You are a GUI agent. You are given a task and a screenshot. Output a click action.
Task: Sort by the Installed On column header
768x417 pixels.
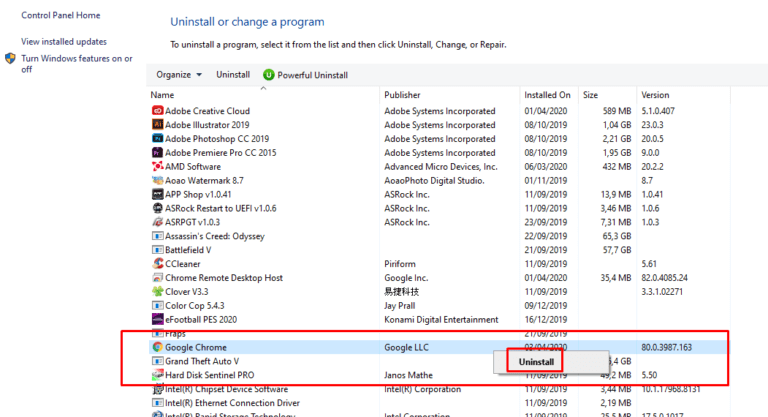click(x=547, y=95)
